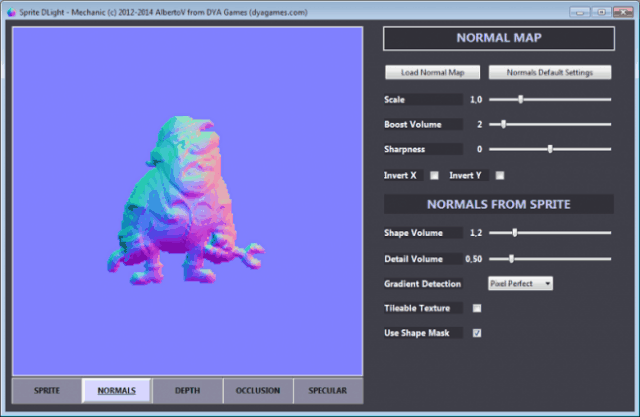Enable the Invert Y checkbox
The image size is (640, 417).
500,175
